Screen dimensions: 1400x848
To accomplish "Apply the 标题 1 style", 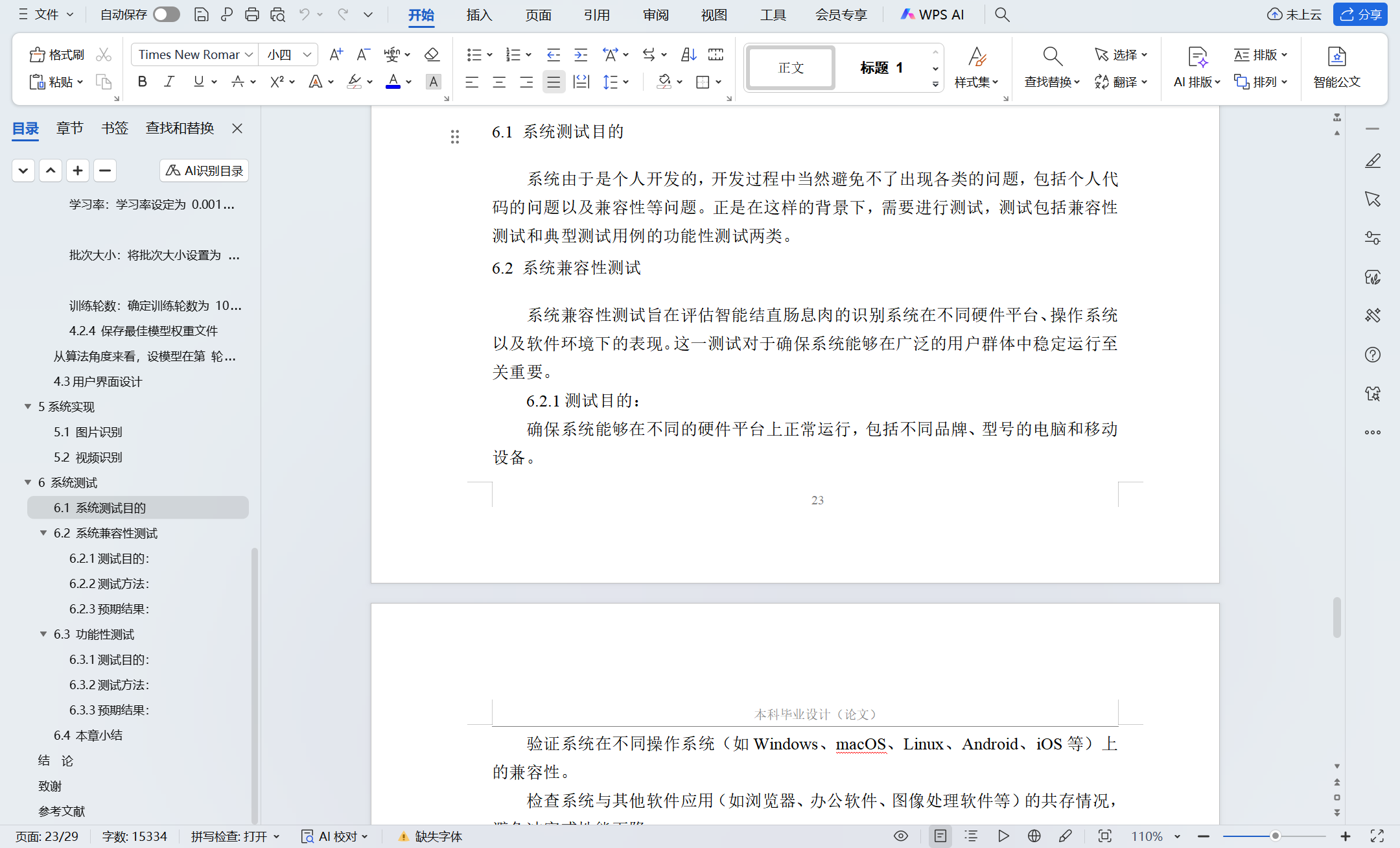I will coord(881,67).
